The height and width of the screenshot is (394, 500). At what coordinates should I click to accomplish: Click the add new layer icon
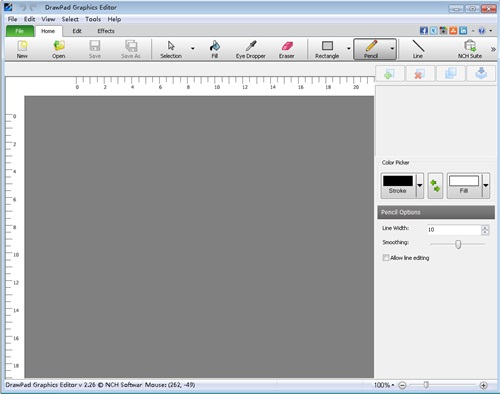click(x=390, y=73)
